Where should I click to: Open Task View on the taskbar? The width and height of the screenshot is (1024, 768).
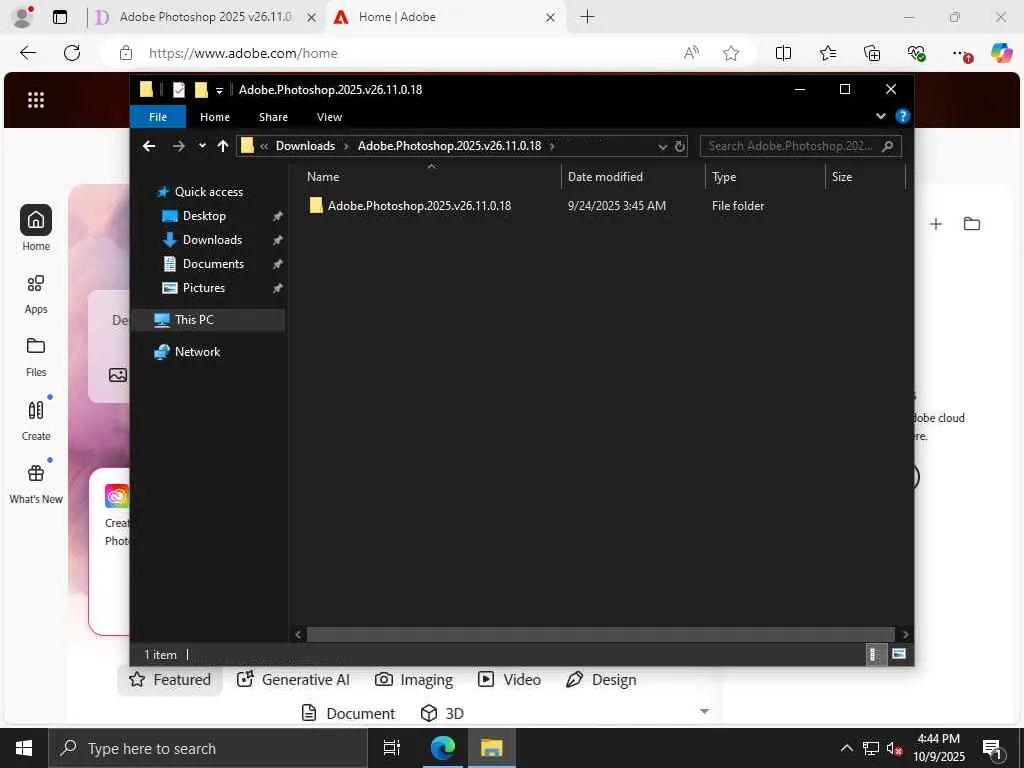click(x=391, y=748)
